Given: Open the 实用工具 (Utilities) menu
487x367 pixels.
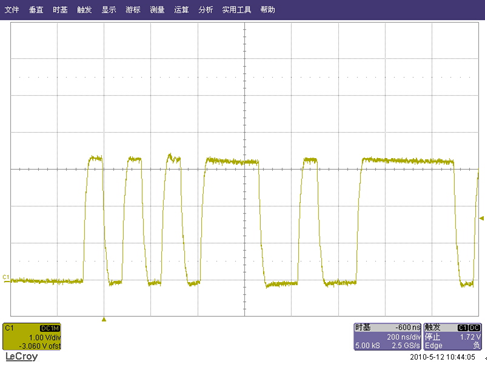Looking at the screenshot, I should coord(237,10).
